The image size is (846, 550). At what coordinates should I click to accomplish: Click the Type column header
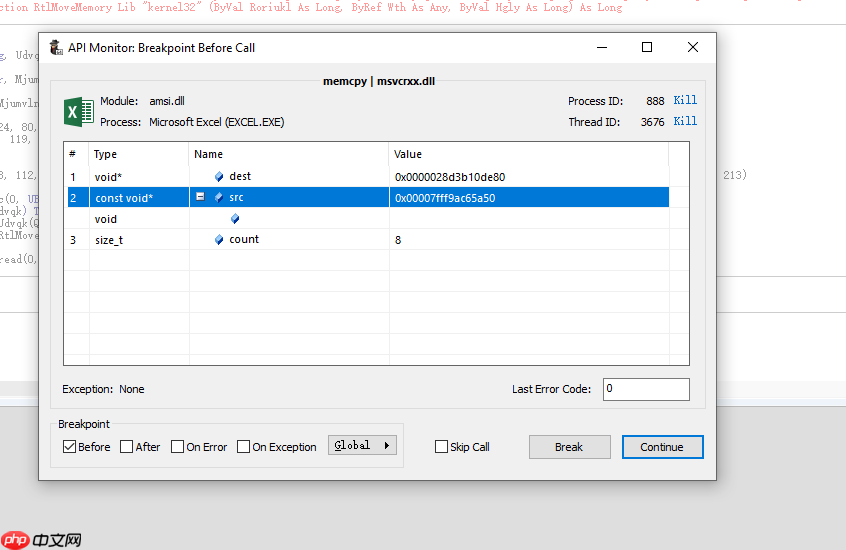pyautogui.click(x=139, y=154)
